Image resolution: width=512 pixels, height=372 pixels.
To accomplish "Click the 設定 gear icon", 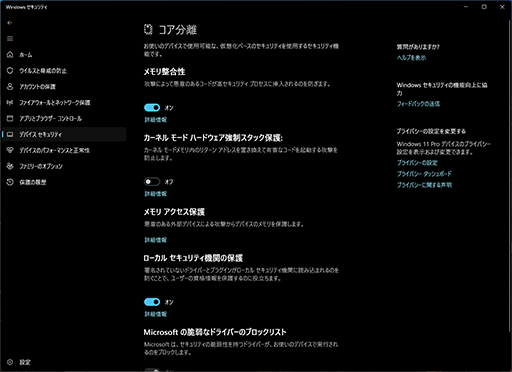I will [x=10, y=362].
